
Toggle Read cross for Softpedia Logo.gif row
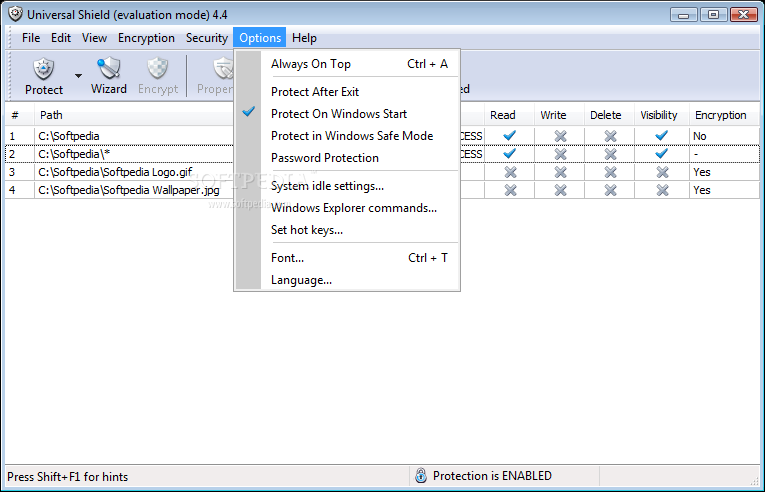tap(510, 172)
